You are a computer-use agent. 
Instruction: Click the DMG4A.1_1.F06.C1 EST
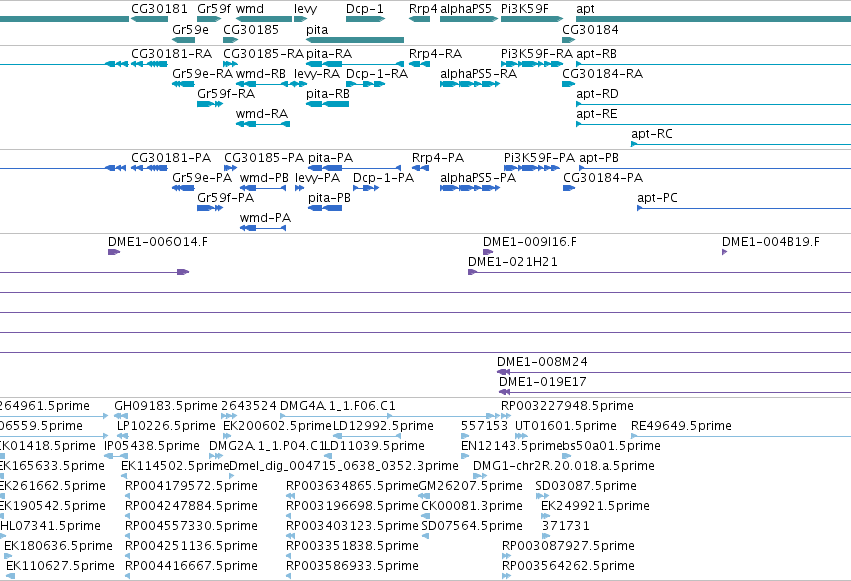[388, 416]
